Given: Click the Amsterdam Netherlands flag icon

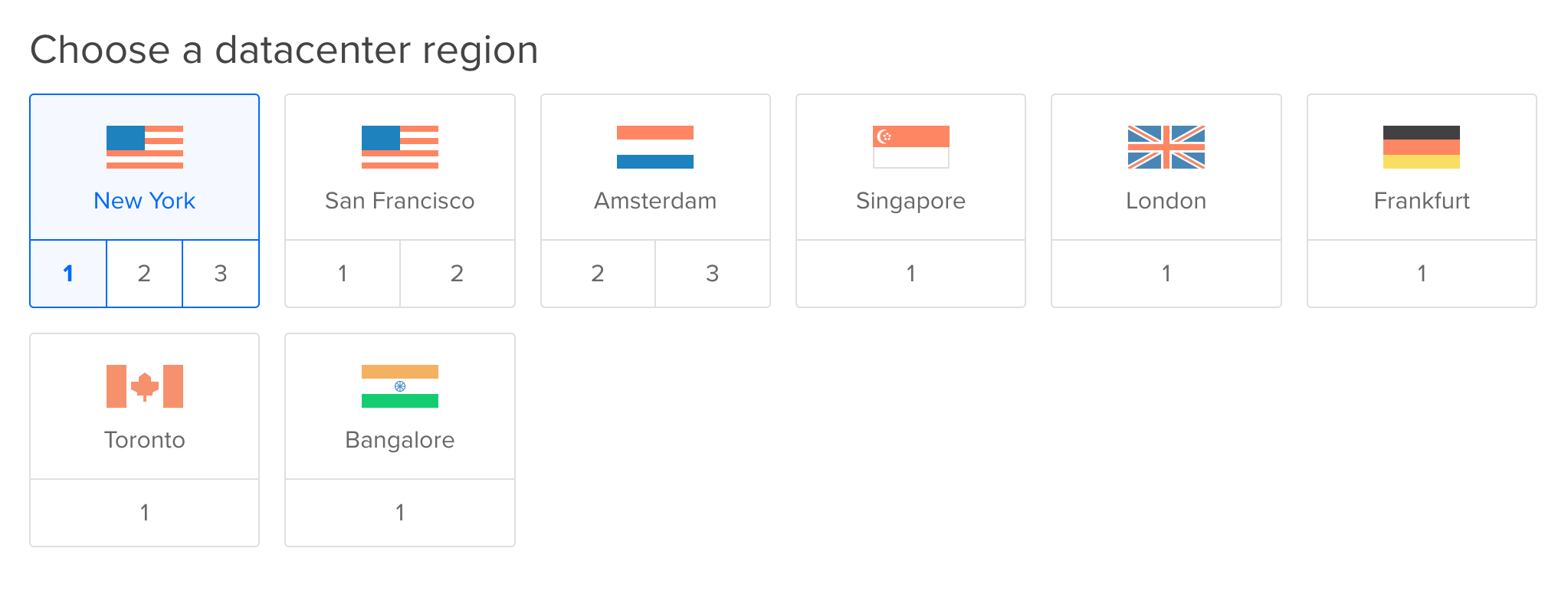Looking at the screenshot, I should [655, 147].
